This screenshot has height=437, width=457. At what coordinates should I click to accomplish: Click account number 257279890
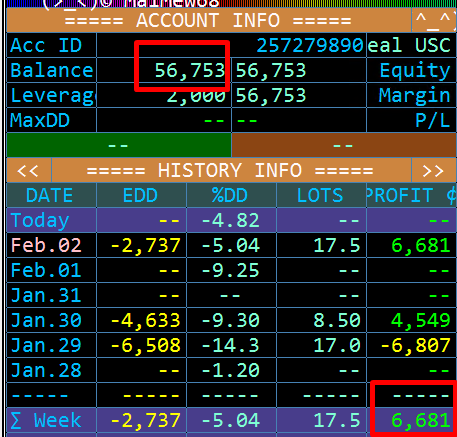310,45
